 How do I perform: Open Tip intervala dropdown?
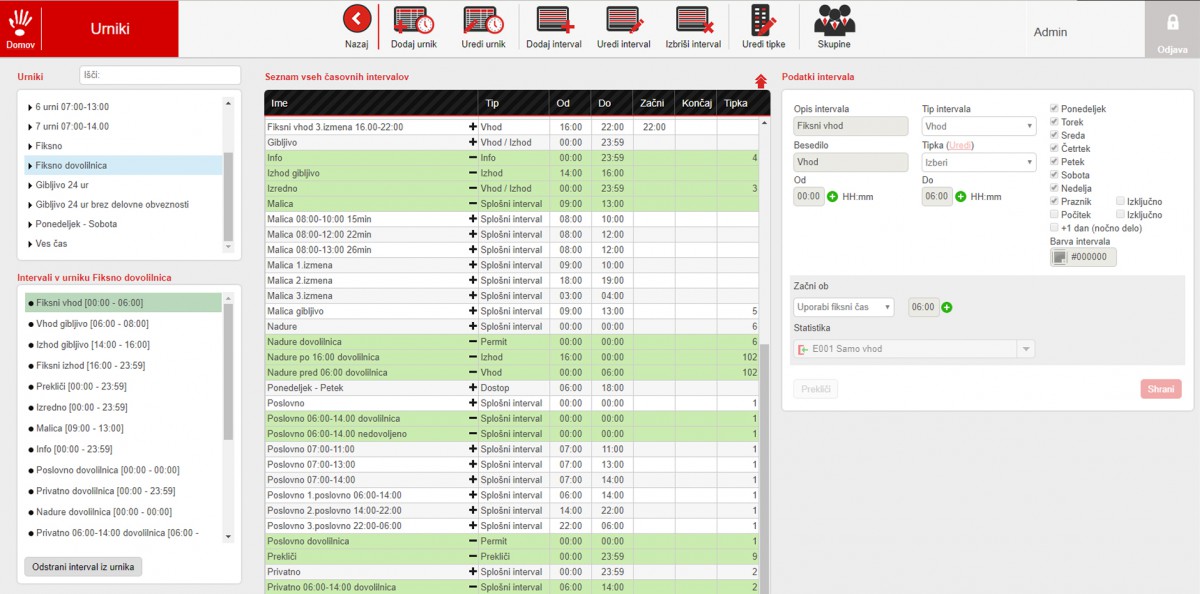pos(978,126)
